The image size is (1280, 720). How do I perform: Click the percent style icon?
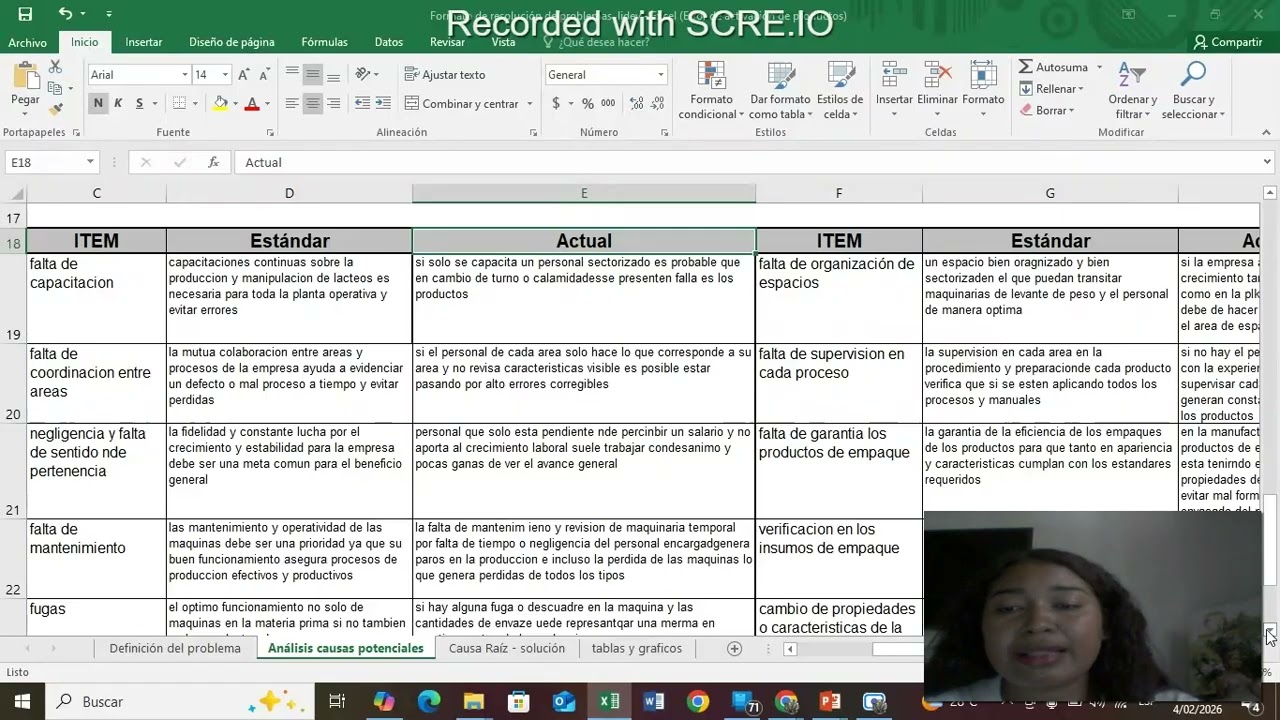coord(587,103)
